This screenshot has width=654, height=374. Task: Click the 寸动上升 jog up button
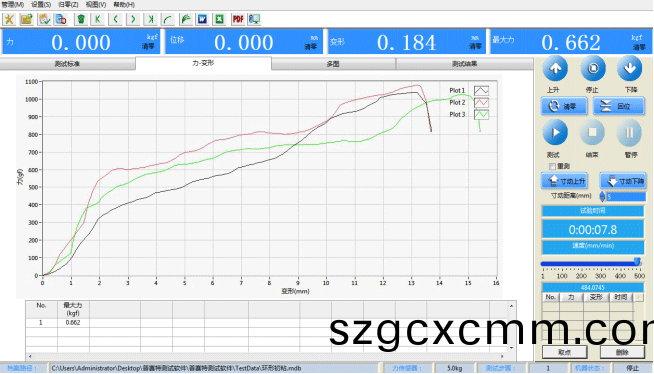(564, 181)
